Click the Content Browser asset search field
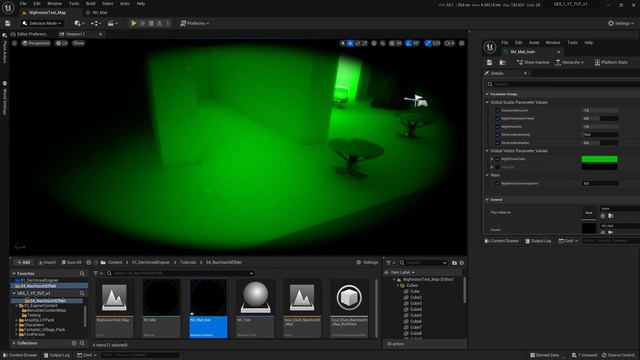 pos(180,273)
